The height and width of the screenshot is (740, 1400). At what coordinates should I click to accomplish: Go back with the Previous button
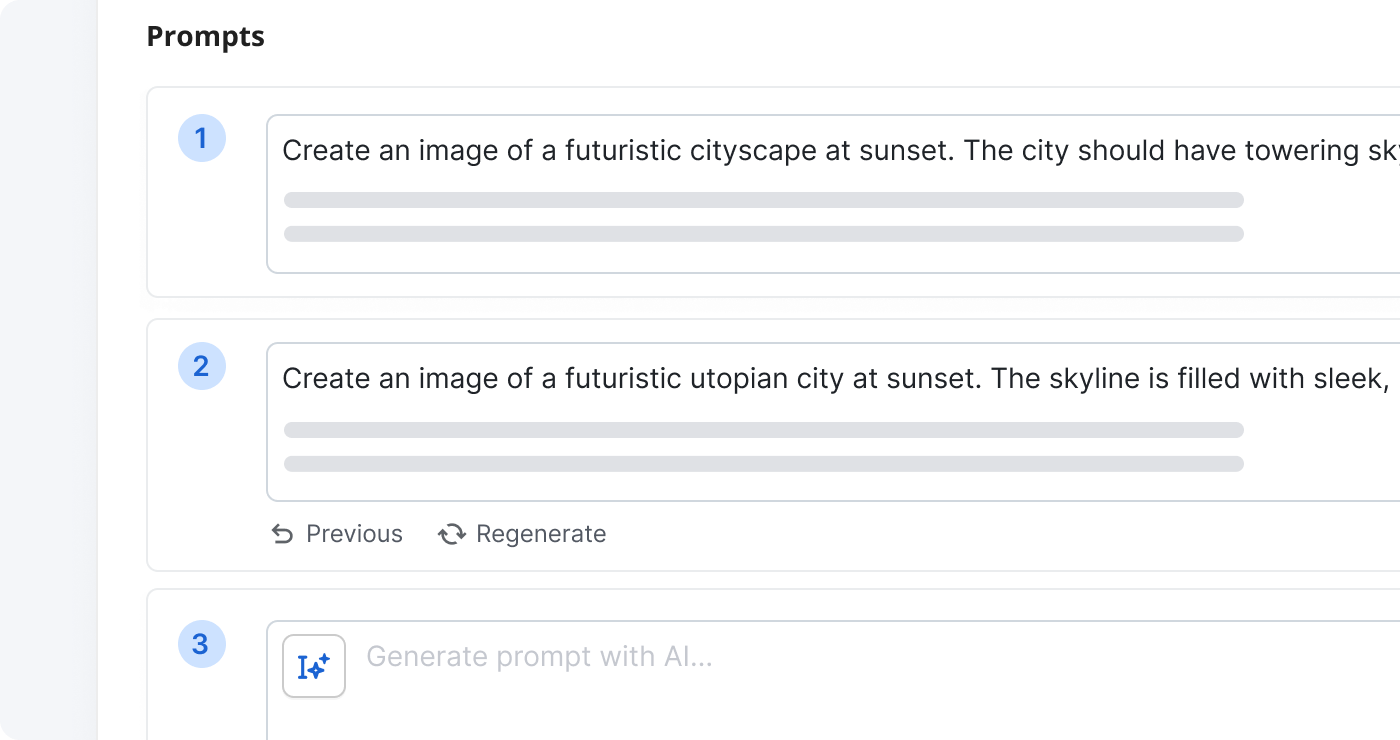tap(337, 534)
